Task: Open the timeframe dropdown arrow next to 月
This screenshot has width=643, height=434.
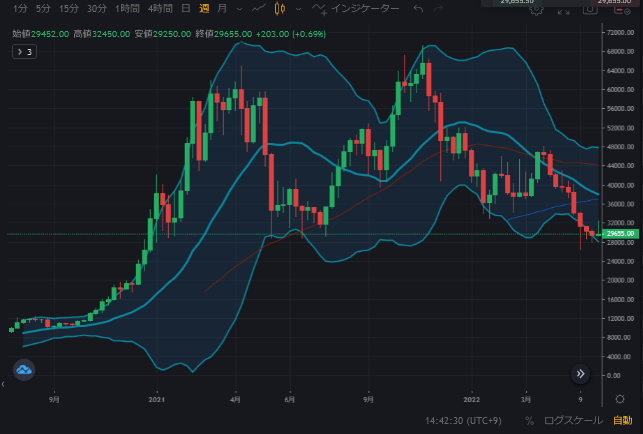Action: pos(238,9)
